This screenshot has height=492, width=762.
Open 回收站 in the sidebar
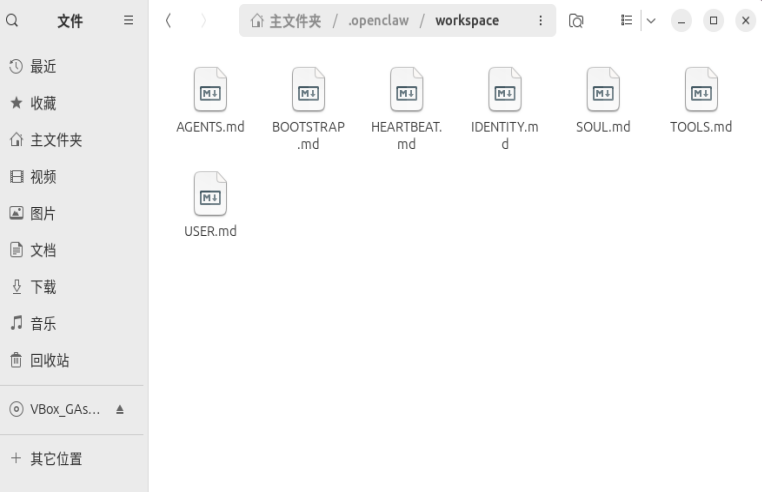coord(48,360)
